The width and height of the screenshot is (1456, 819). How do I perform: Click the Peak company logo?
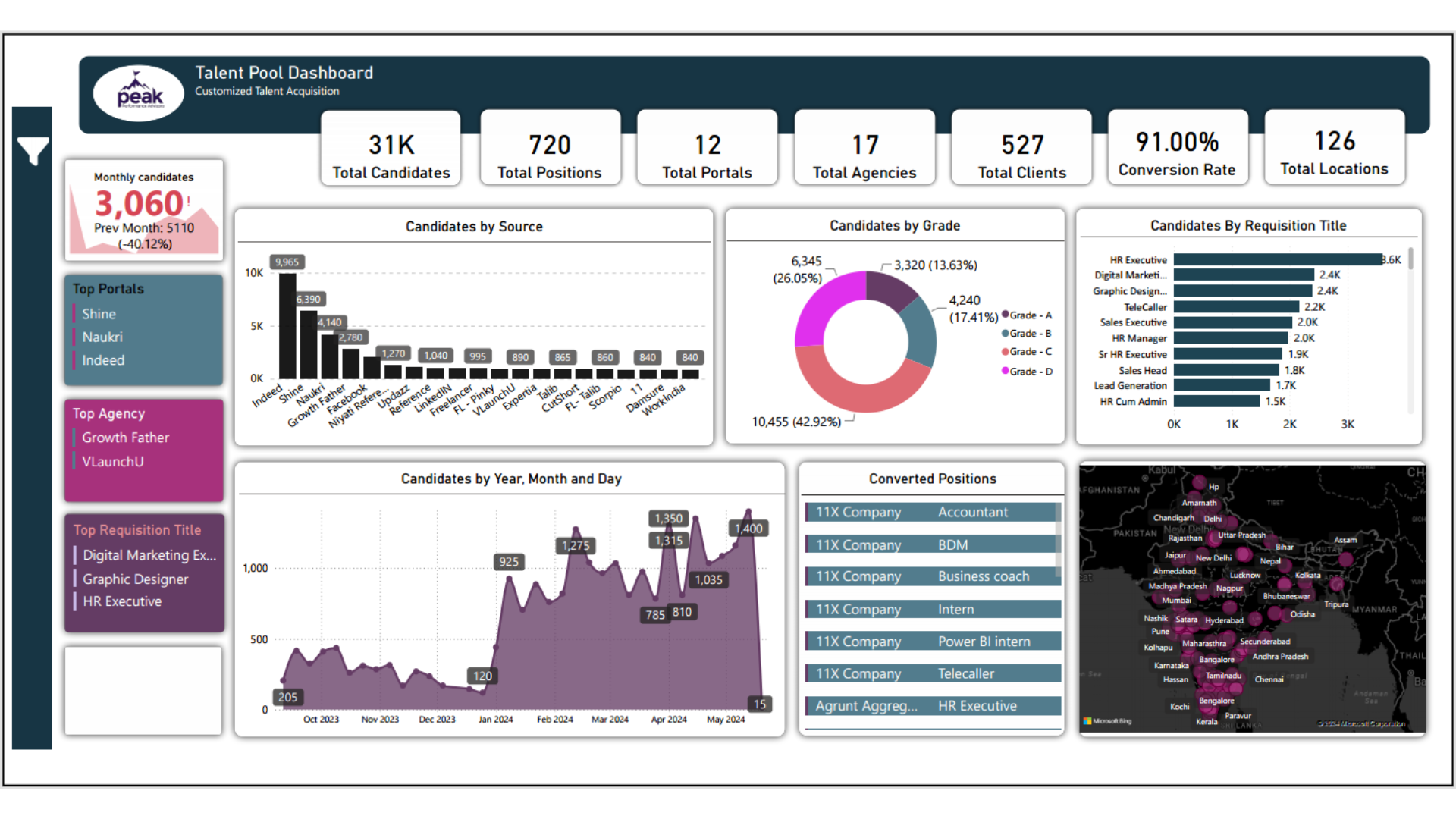click(139, 93)
